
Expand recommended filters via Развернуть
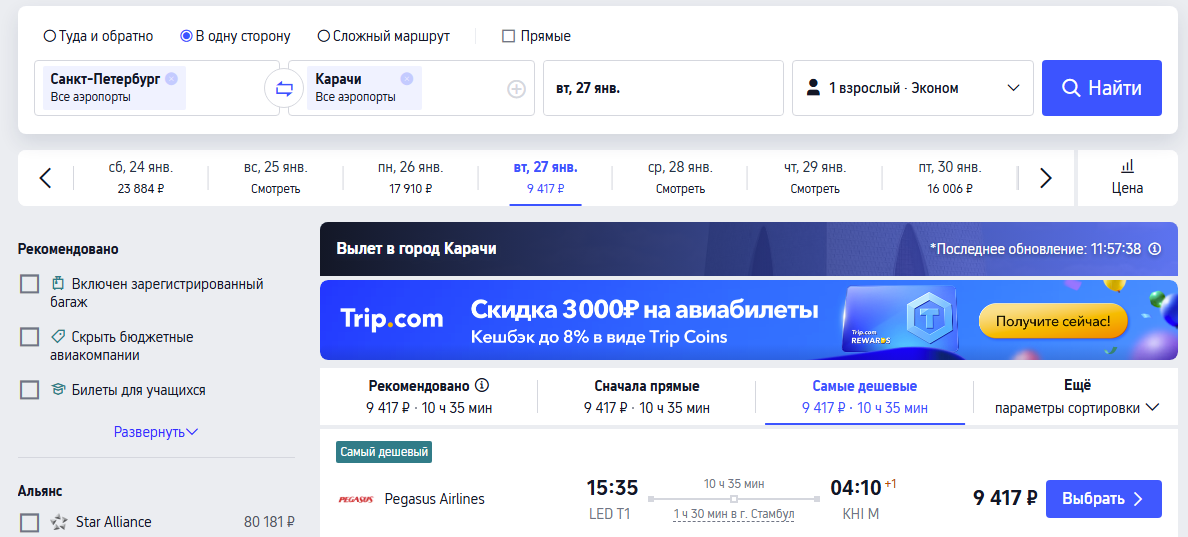click(x=155, y=432)
